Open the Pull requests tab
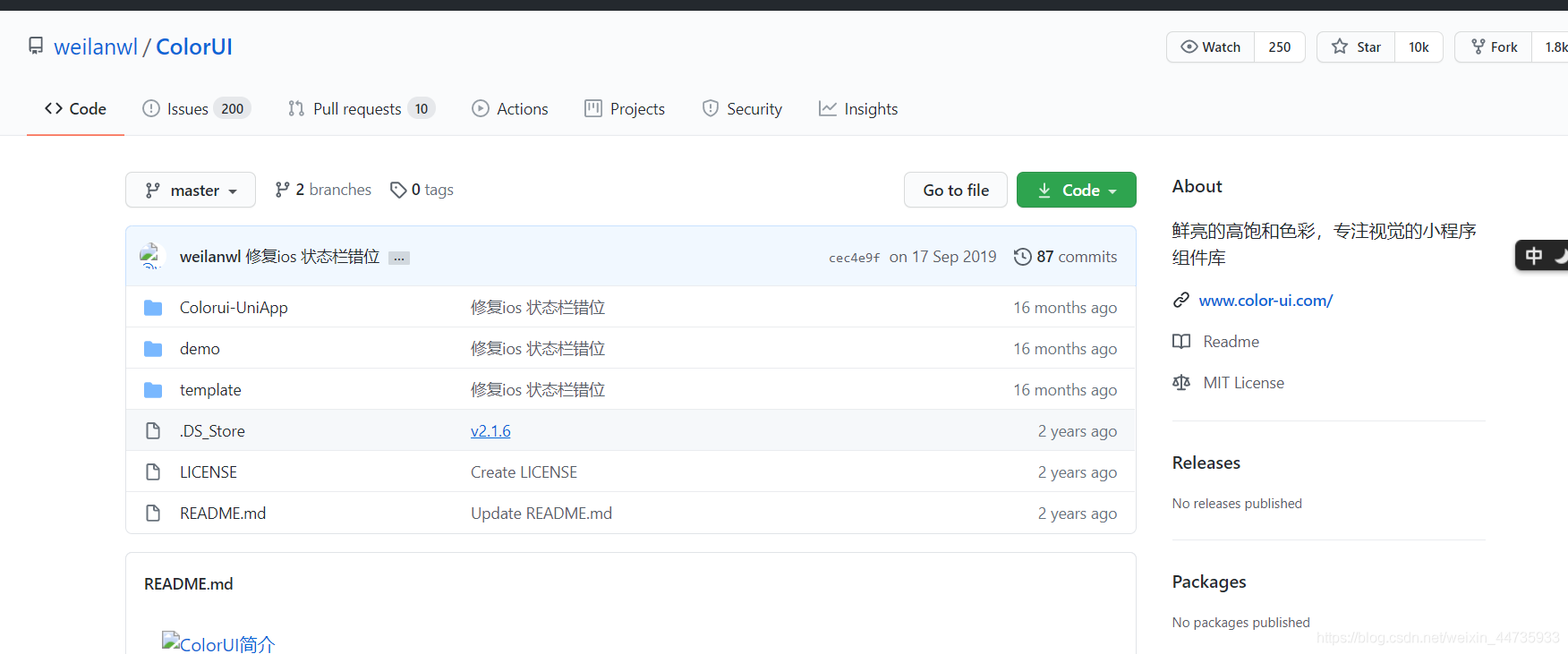1568x654 pixels. click(361, 108)
